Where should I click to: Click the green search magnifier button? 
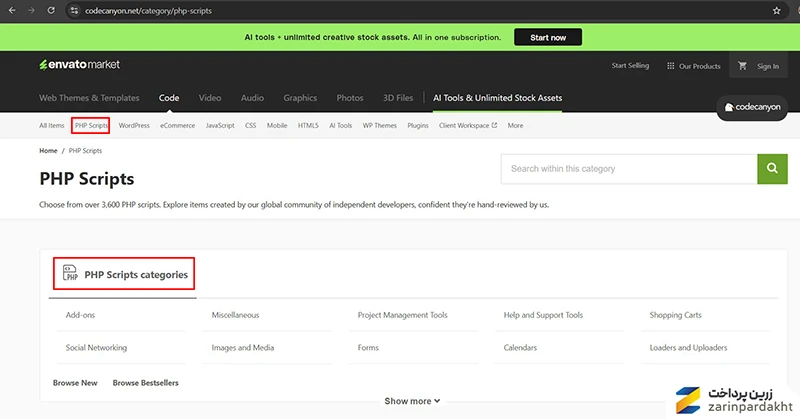click(x=772, y=168)
